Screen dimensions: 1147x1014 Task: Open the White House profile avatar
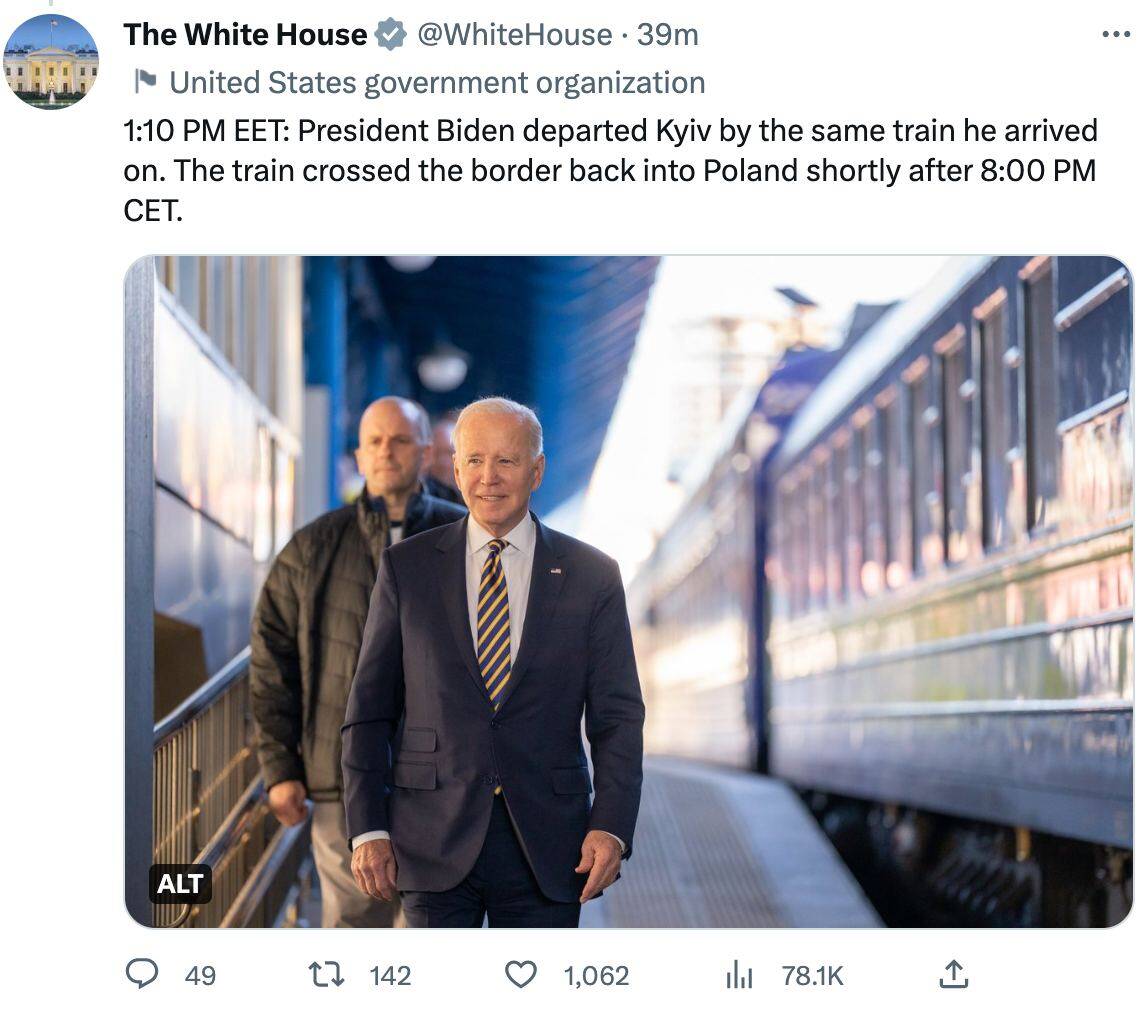pyautogui.click(x=51, y=61)
